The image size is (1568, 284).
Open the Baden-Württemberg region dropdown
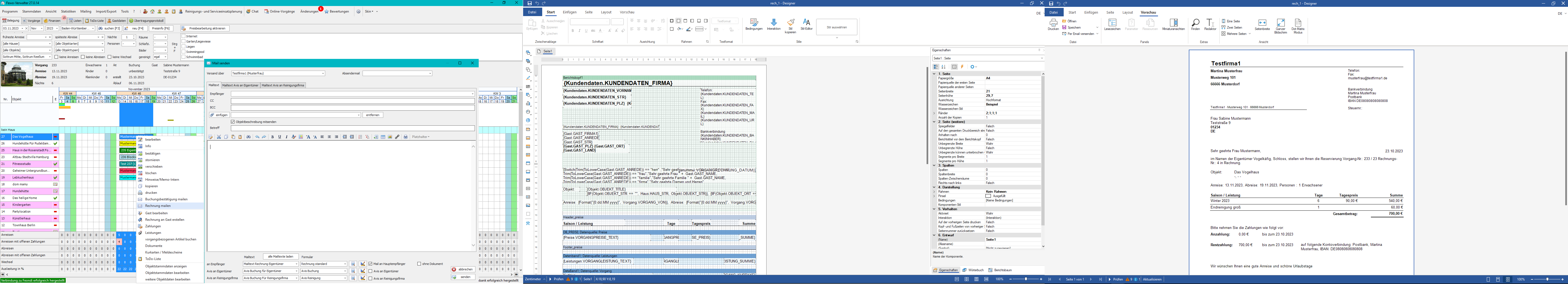click(x=78, y=29)
